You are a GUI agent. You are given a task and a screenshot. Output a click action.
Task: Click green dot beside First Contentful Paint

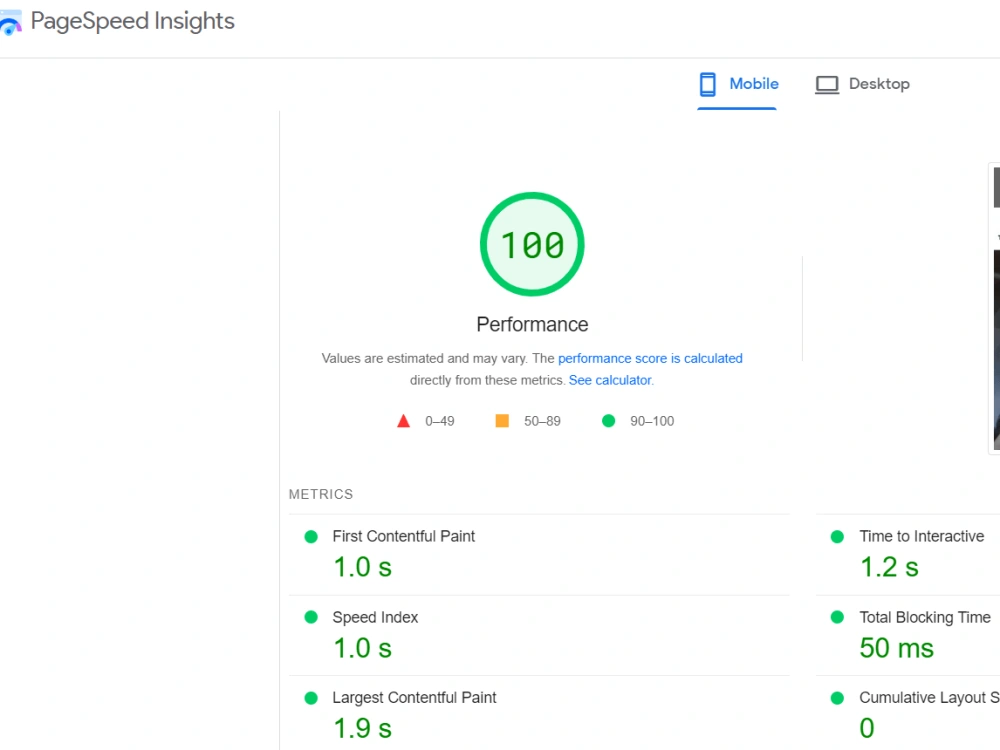tap(311, 536)
